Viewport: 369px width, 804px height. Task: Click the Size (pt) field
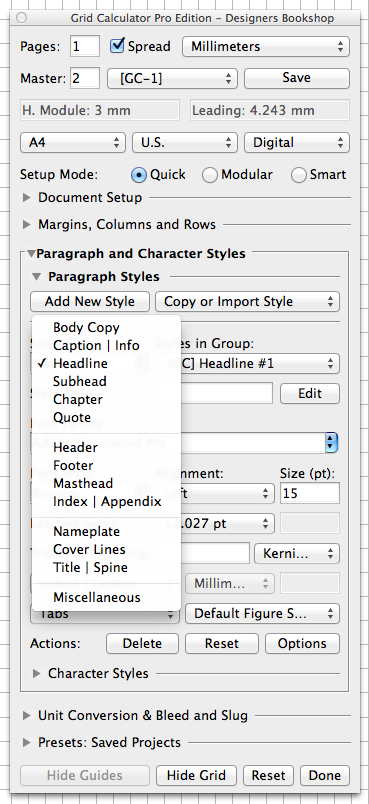click(x=310, y=494)
